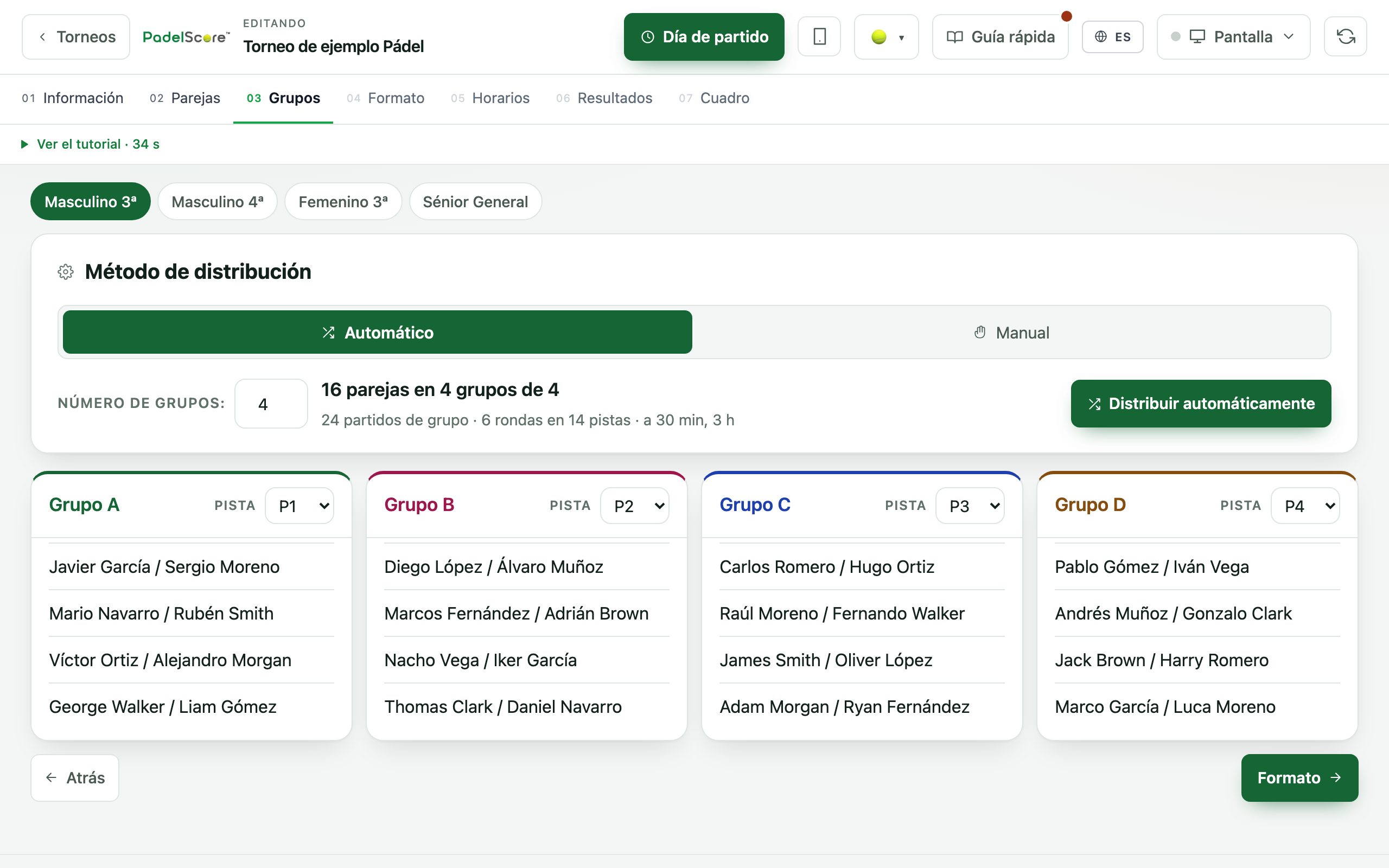Click the Atrás back button
1389x868 pixels.
tap(75, 778)
